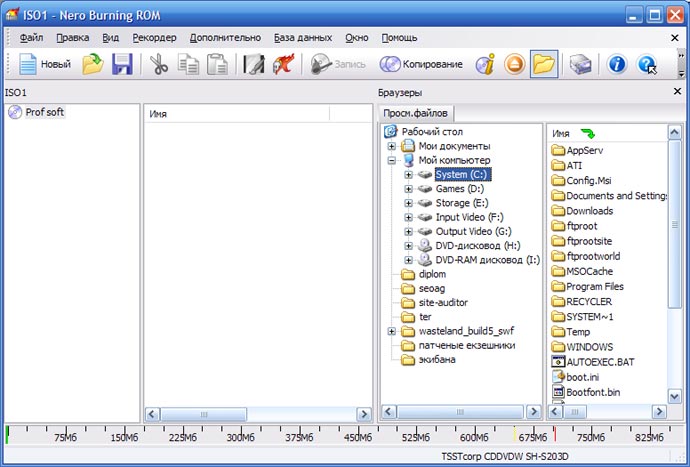Expand the Output Video (G:) drive

point(408,232)
